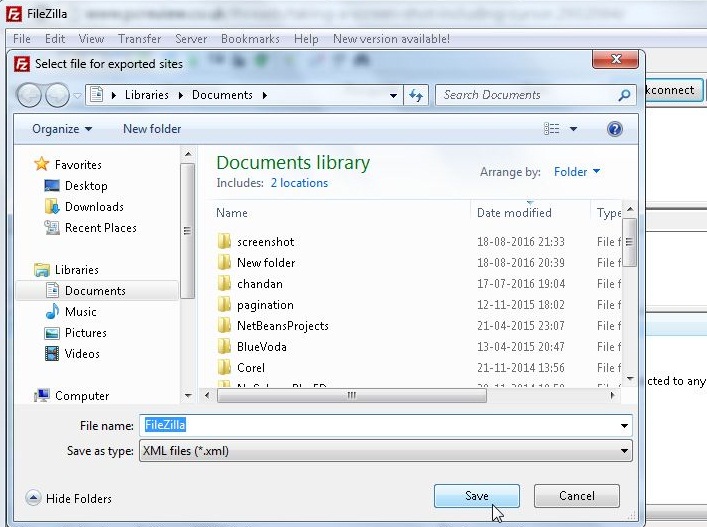707x527 pixels.
Task: Click the Quickconnect button behind the dialog
Action: coord(674,90)
